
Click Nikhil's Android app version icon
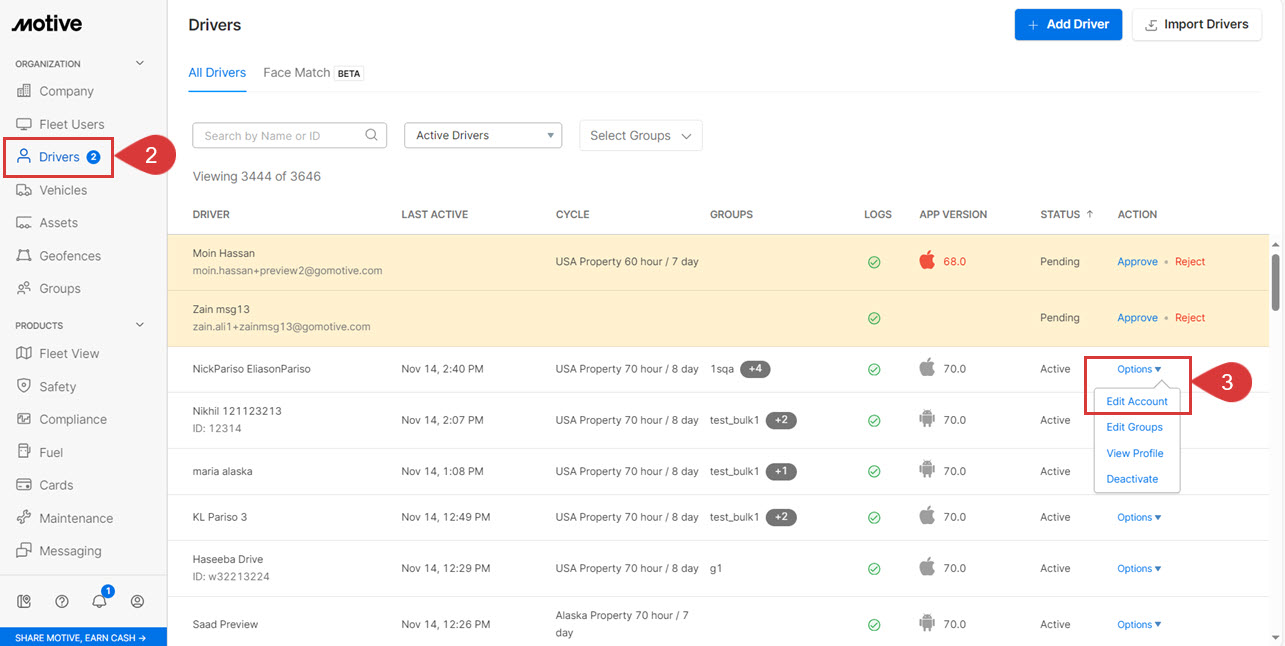click(x=927, y=420)
